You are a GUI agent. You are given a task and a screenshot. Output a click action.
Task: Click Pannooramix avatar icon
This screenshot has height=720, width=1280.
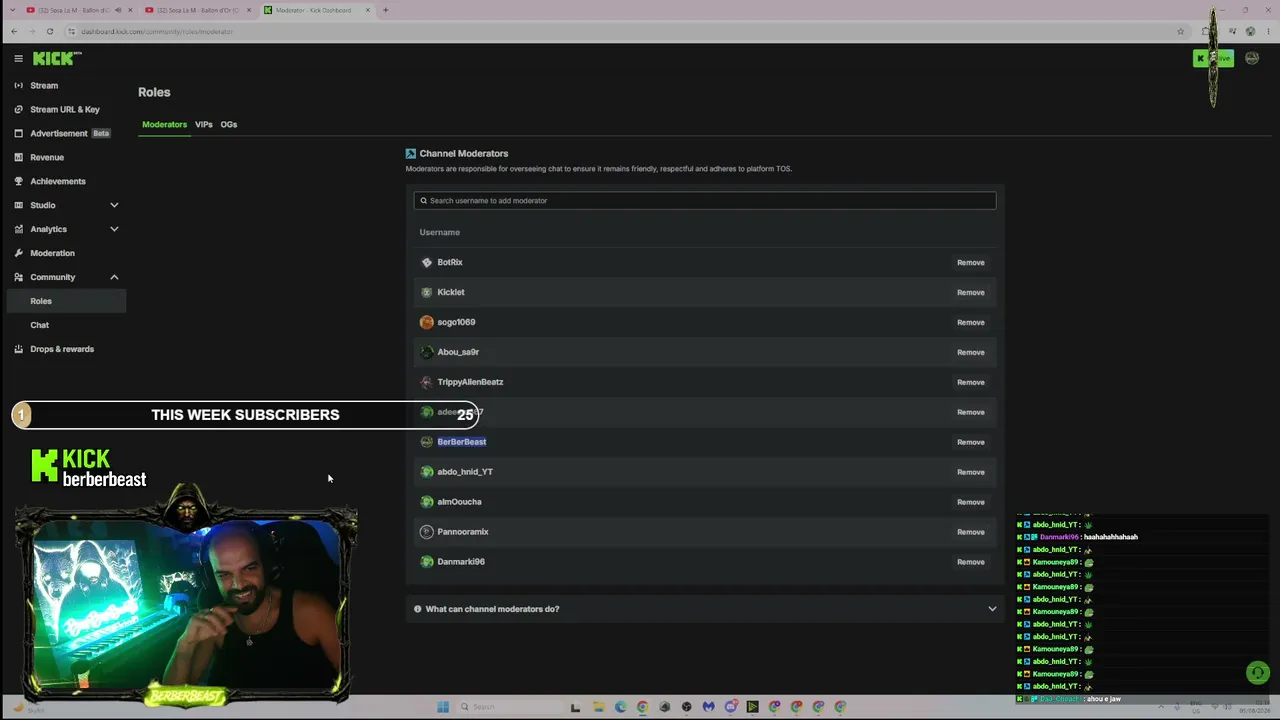(427, 532)
